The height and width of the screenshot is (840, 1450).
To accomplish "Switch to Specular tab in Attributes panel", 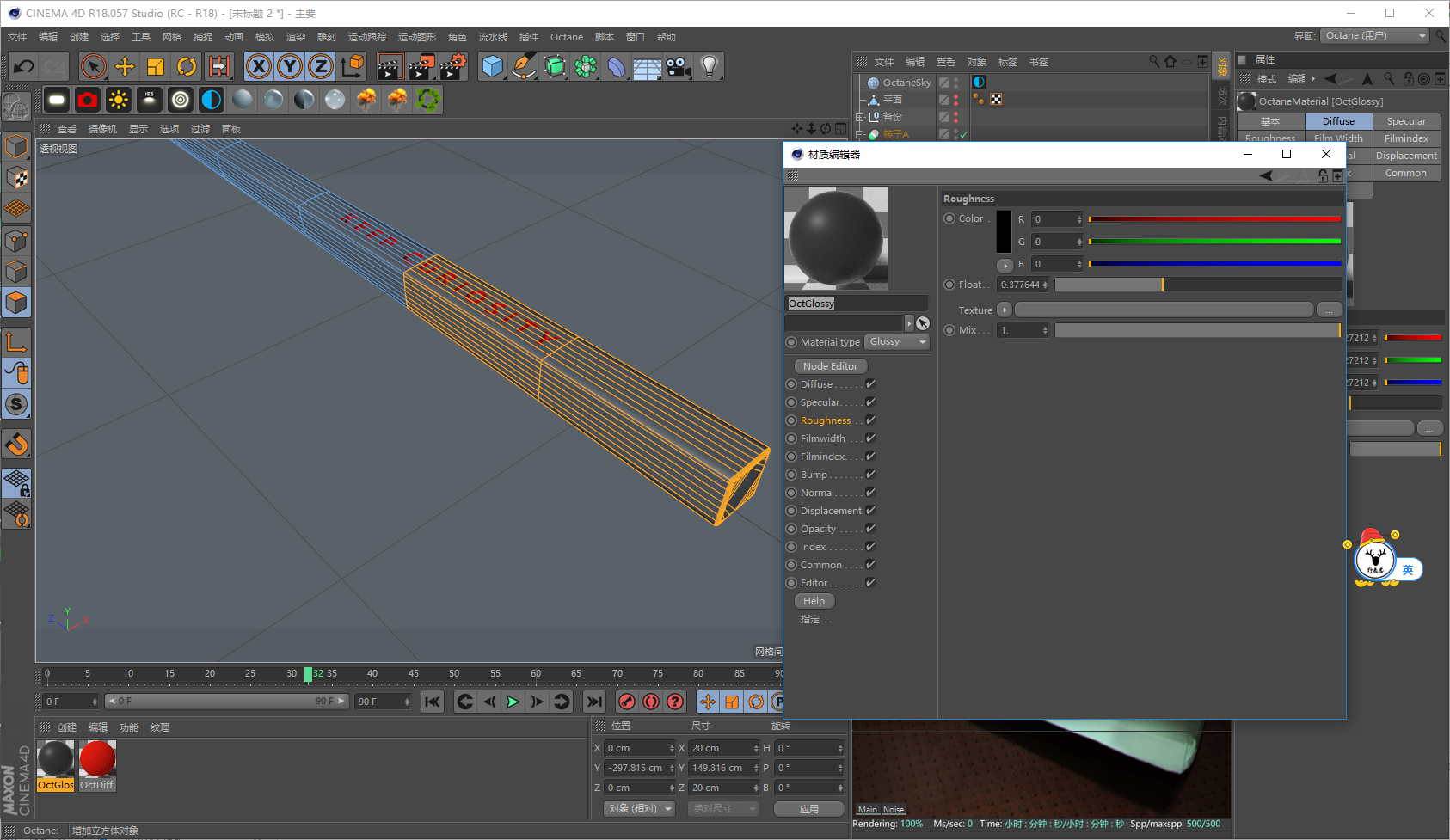I will click(1406, 121).
